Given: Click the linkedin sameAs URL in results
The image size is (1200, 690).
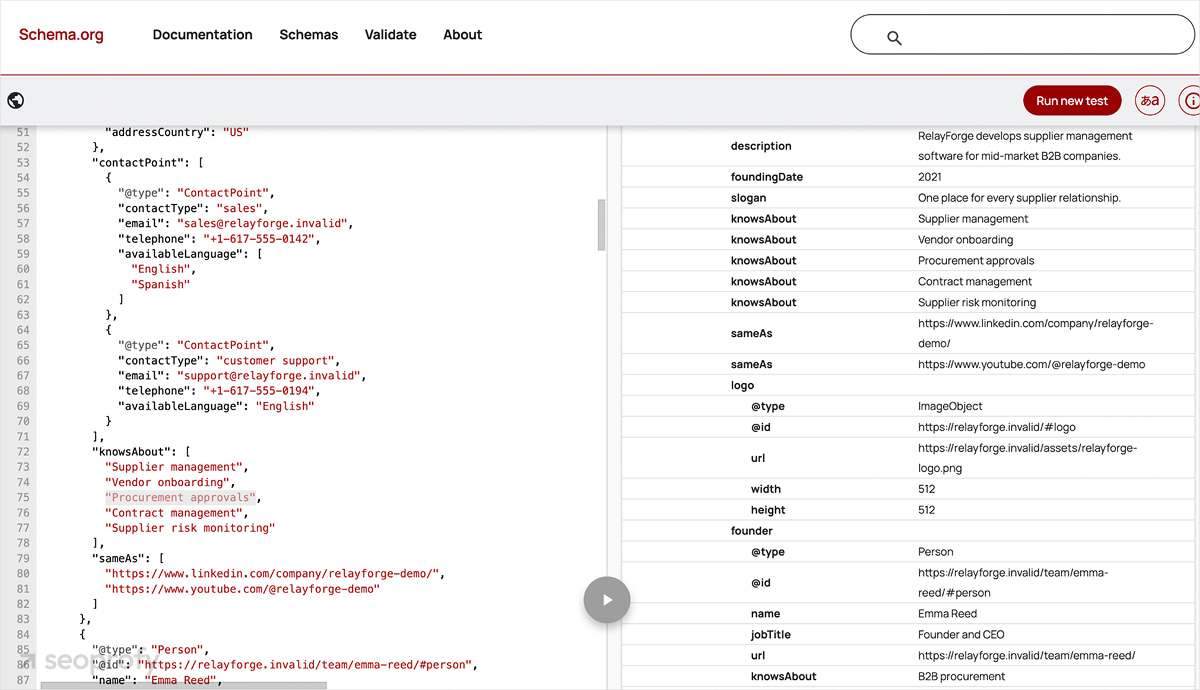Looking at the screenshot, I should point(1035,333).
